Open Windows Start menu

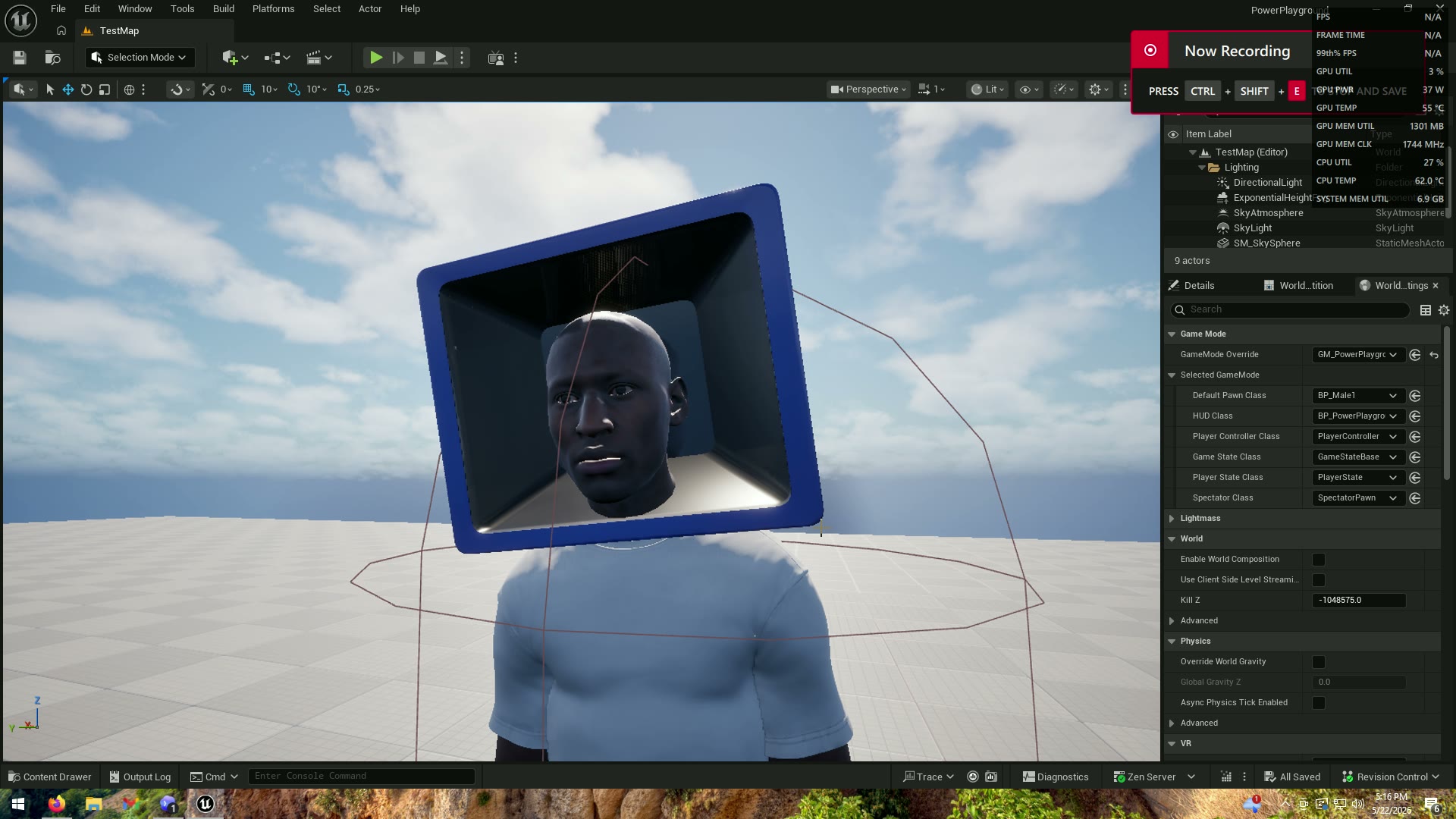[x=18, y=804]
